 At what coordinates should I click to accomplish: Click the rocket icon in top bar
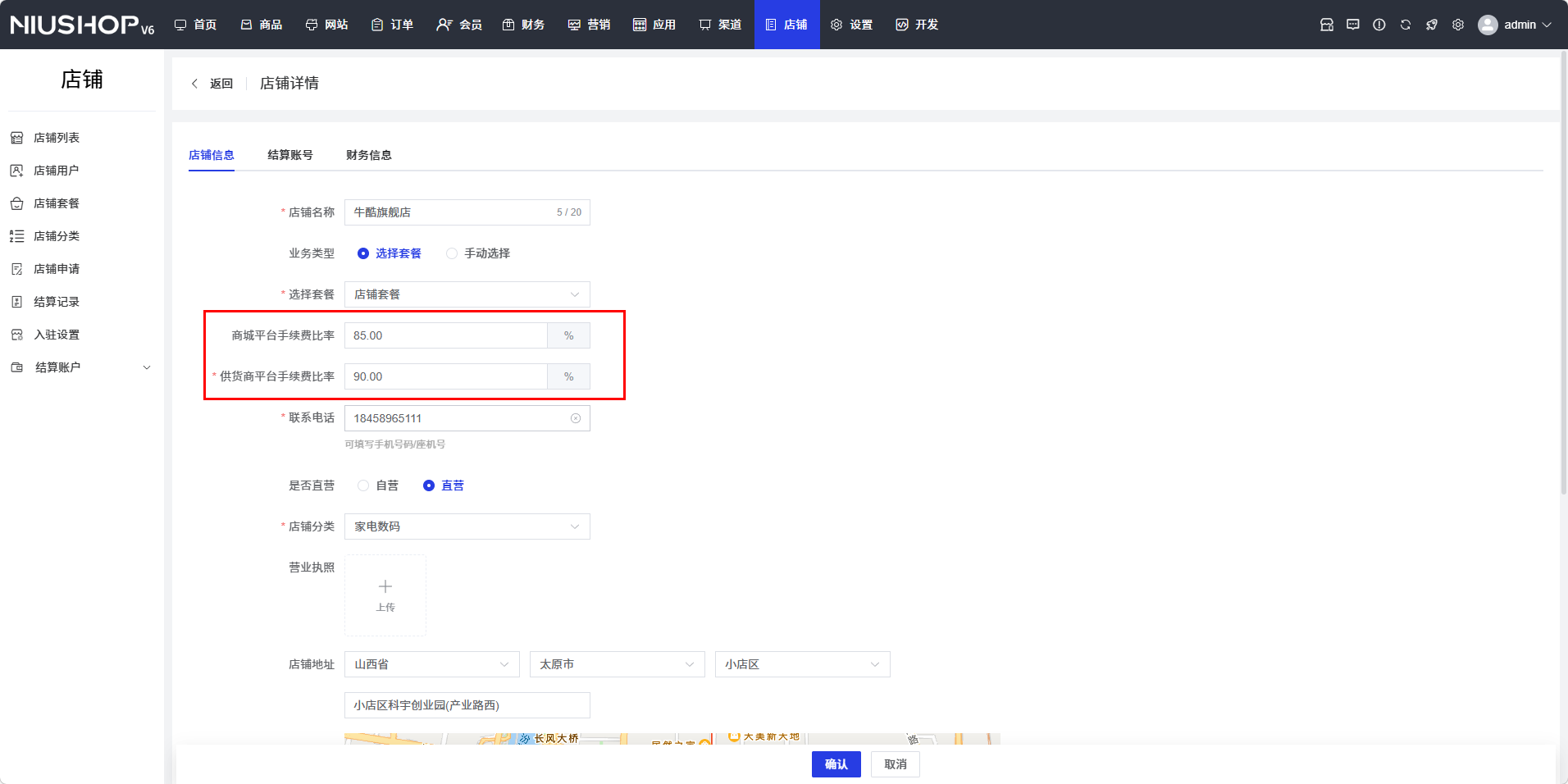pyautogui.click(x=1431, y=25)
